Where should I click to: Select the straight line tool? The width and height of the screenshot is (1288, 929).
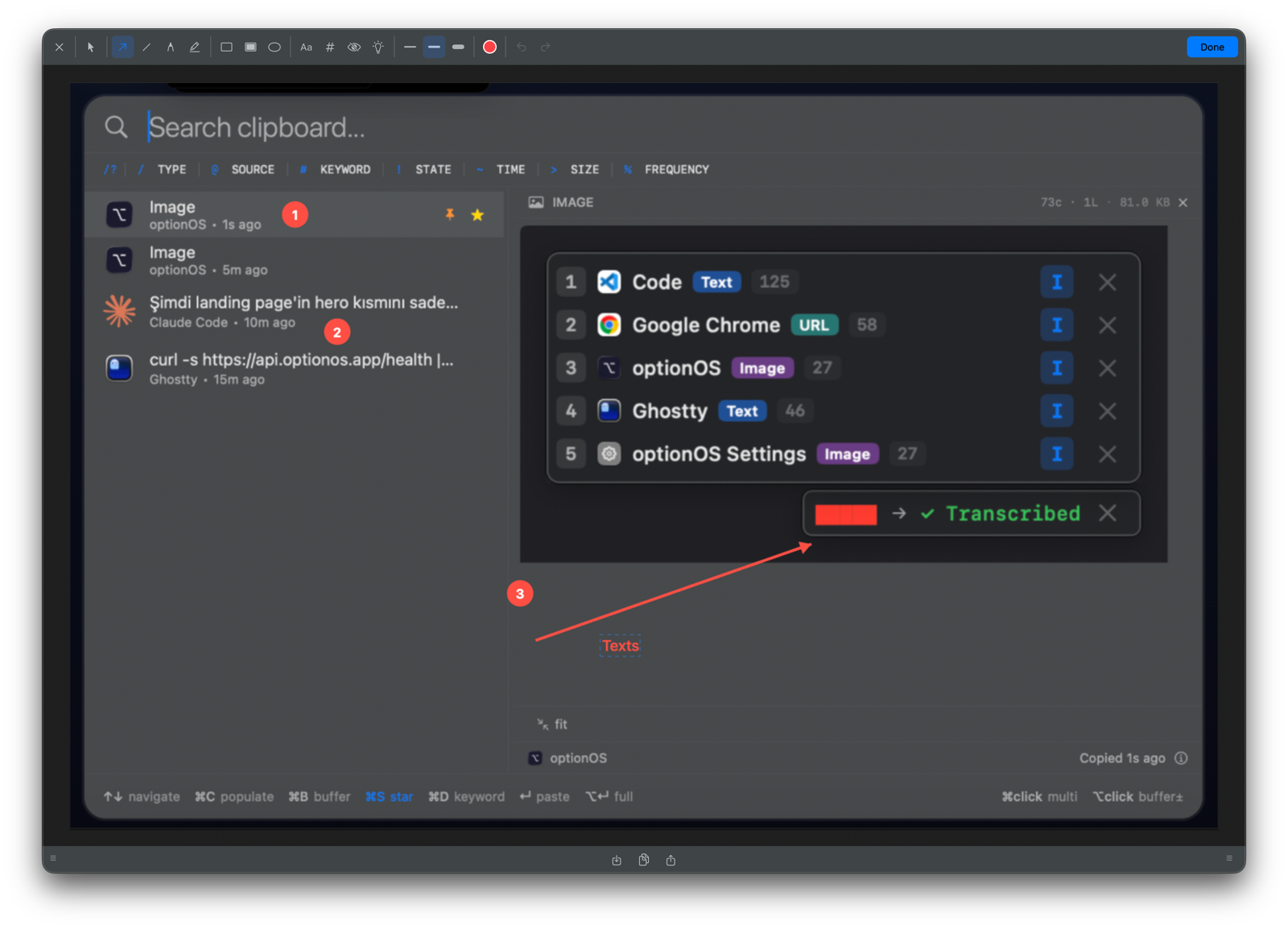coord(147,47)
